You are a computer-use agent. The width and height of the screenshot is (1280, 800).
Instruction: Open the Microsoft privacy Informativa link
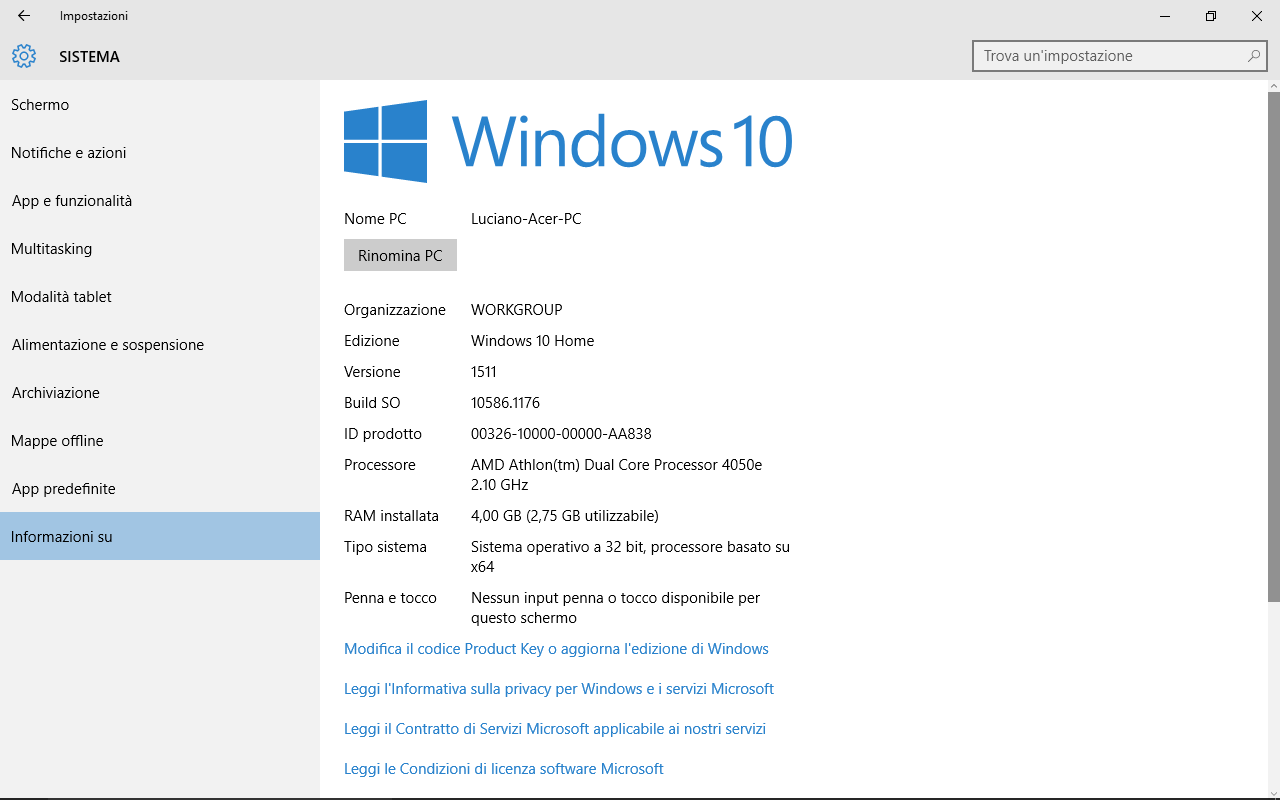[x=558, y=689]
